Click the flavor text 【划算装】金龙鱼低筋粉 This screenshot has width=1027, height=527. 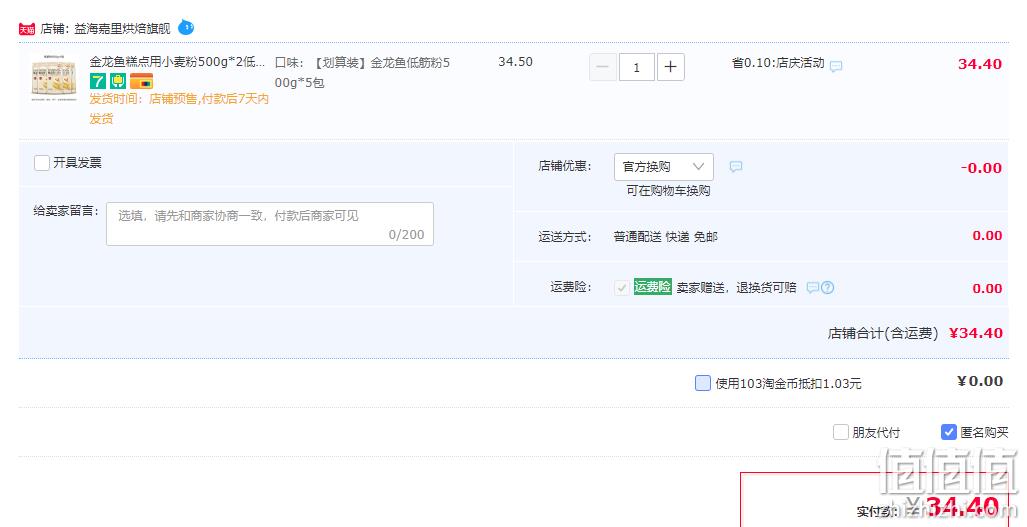[362, 73]
